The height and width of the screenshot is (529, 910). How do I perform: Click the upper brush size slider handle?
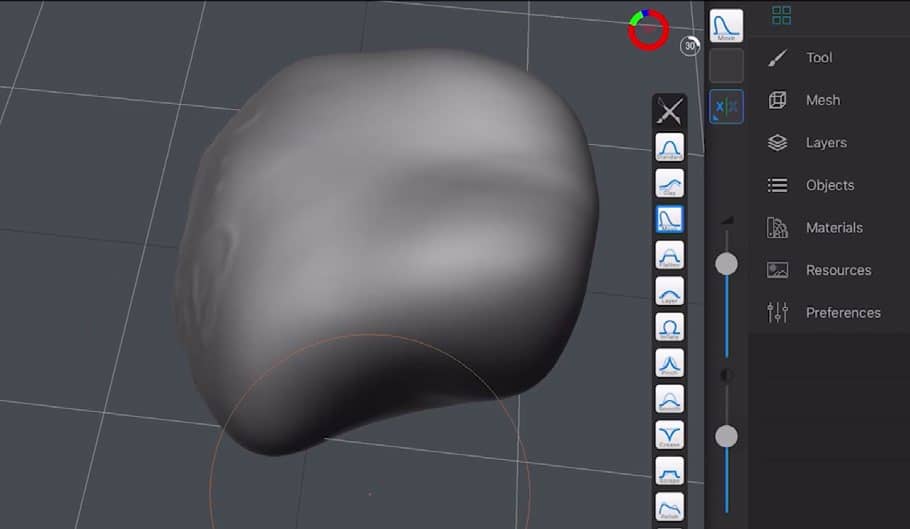pyautogui.click(x=726, y=264)
